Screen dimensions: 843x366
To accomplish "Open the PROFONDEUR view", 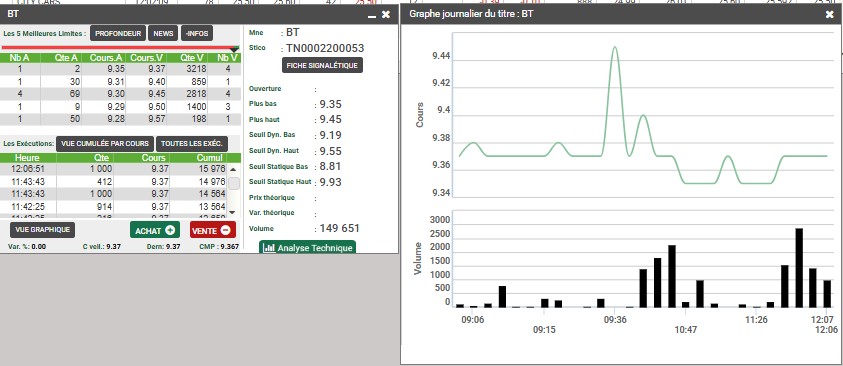I will pyautogui.click(x=118, y=33).
